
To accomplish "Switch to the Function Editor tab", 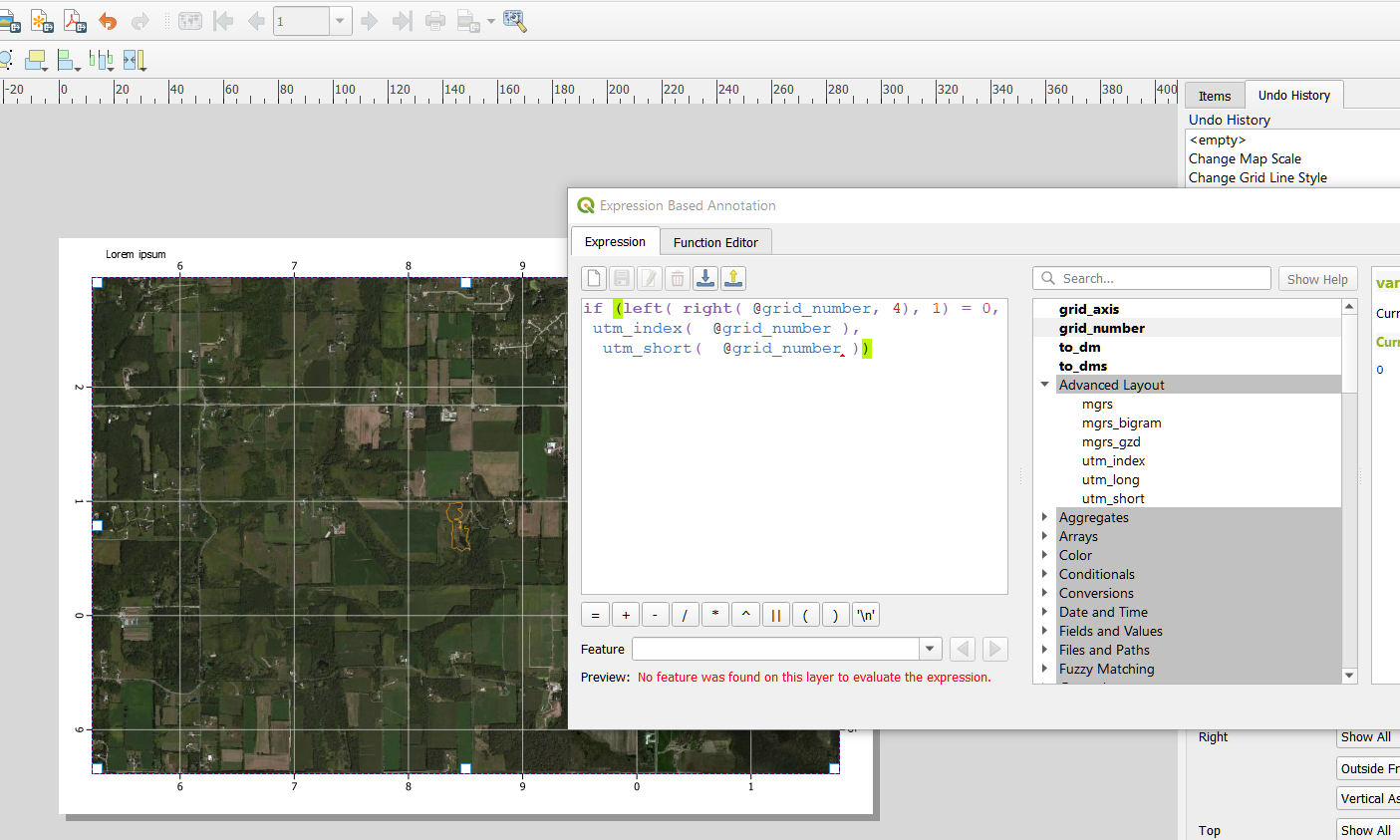I will pos(715,242).
